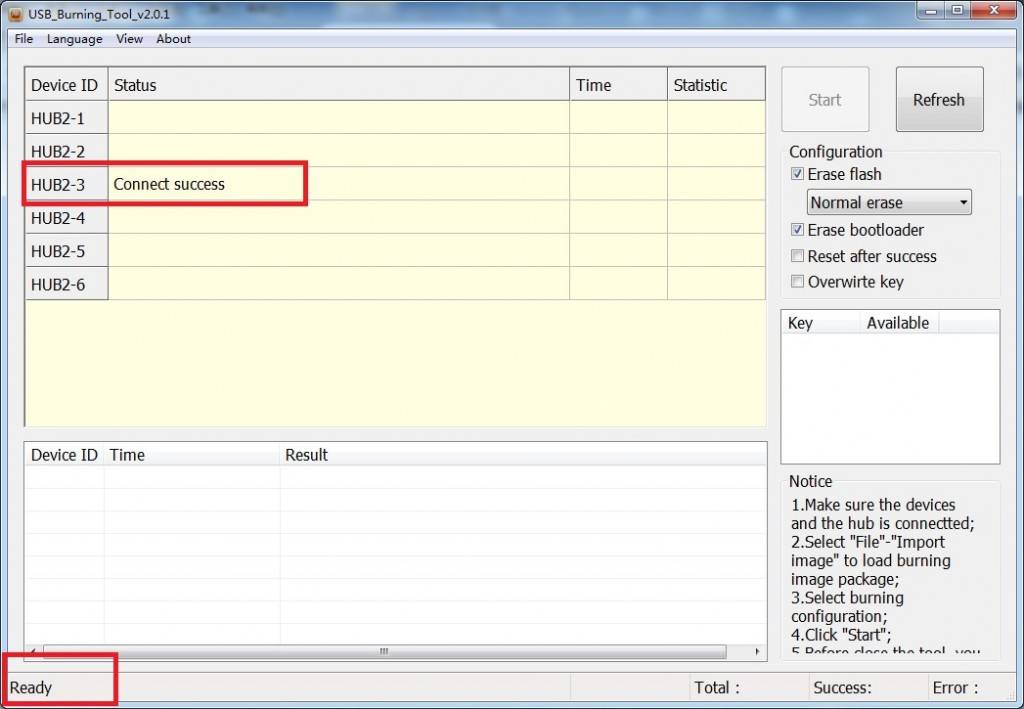Click the Key column header
Viewport: 1024px width, 709px height.
point(820,323)
